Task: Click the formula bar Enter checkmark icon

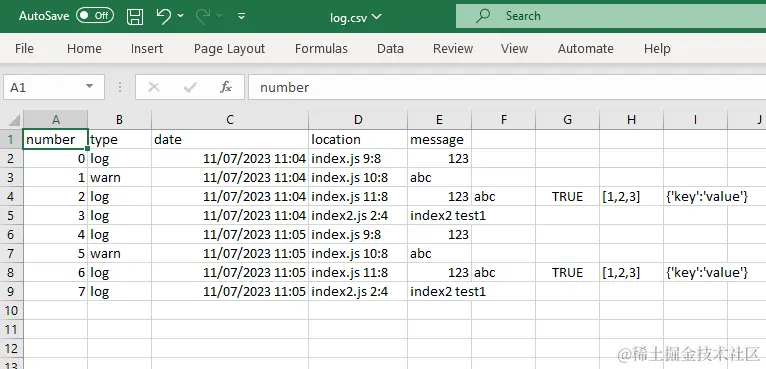Action: tap(190, 87)
